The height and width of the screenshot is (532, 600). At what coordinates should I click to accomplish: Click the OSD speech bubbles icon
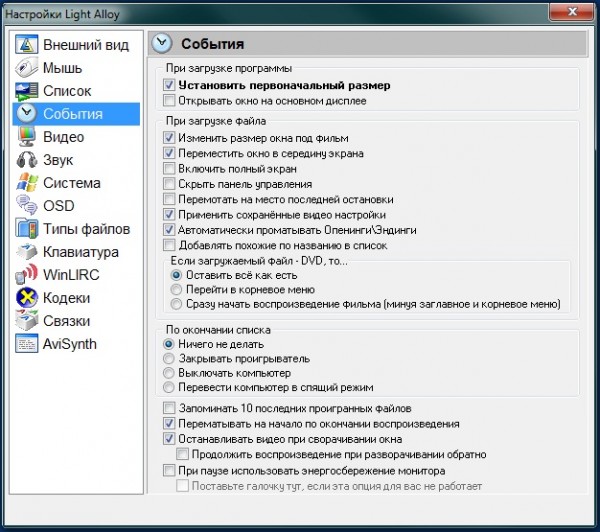click(x=26, y=205)
